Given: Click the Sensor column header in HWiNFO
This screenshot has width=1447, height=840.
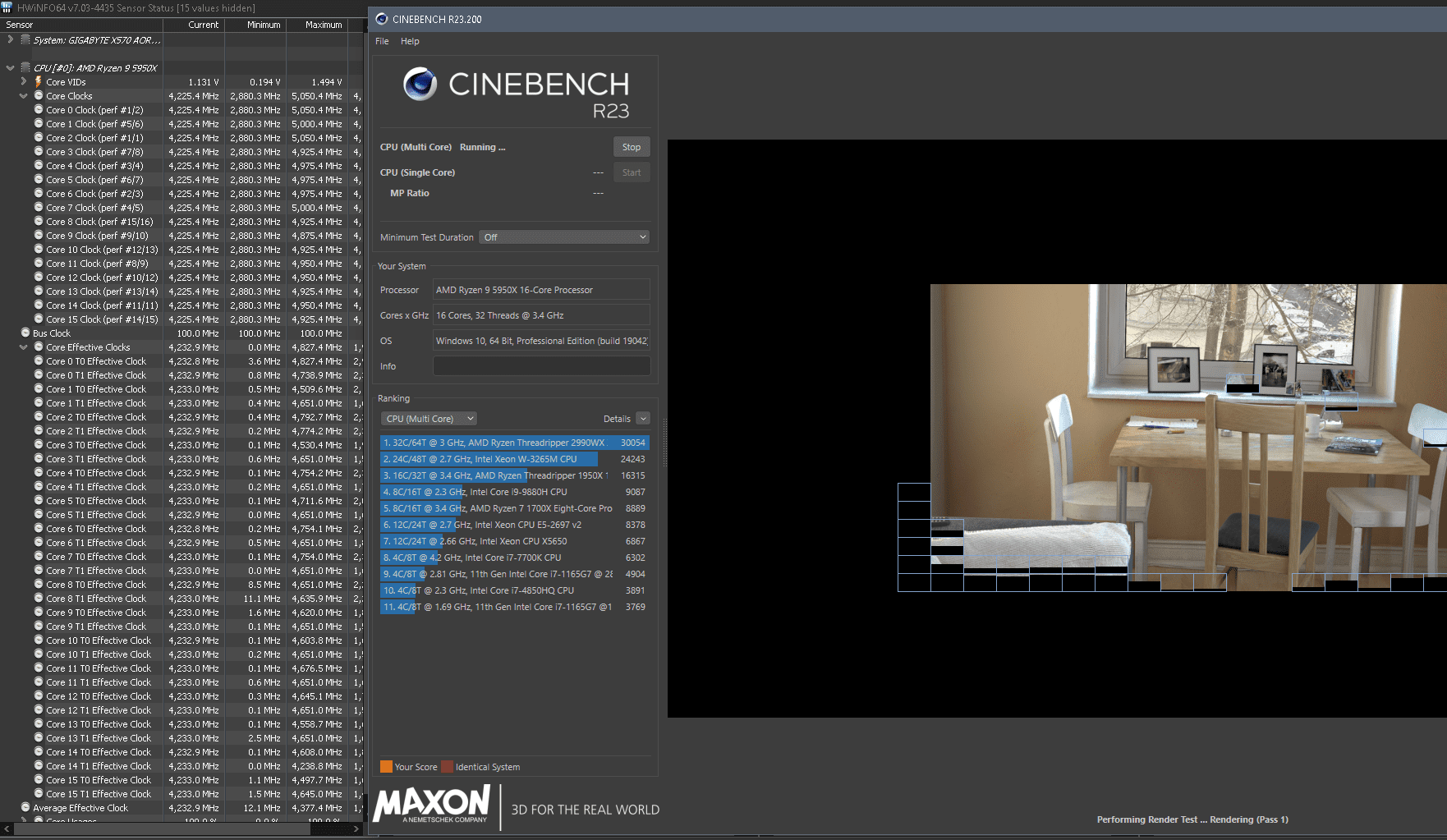Looking at the screenshot, I should point(82,25).
